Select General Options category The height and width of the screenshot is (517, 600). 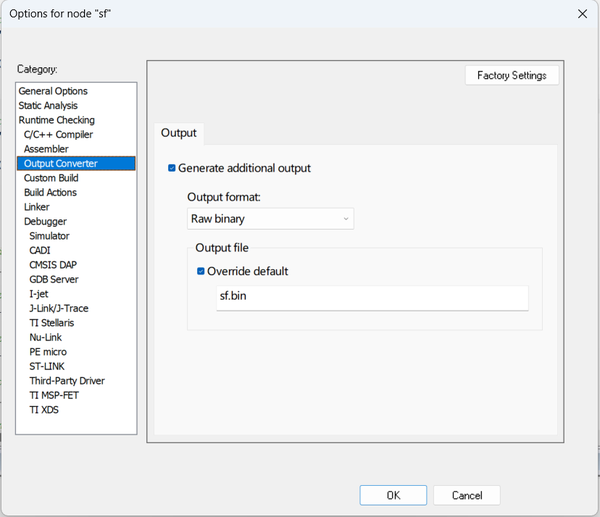pos(53,91)
